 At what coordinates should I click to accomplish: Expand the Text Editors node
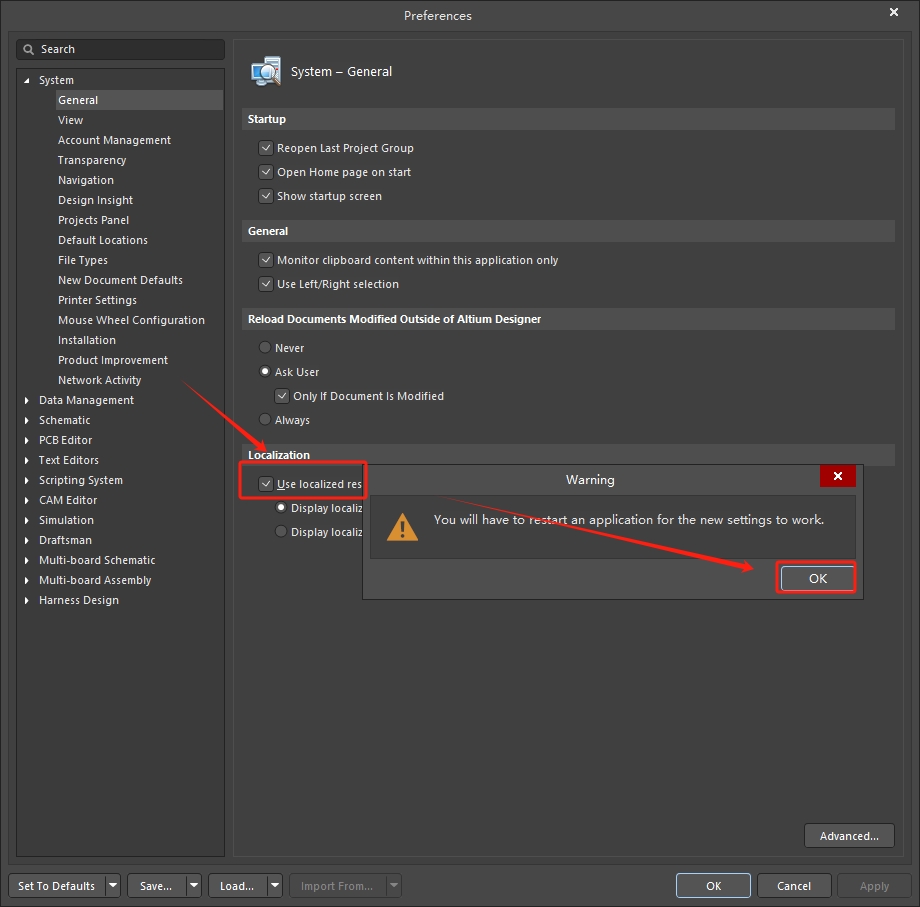[26, 460]
